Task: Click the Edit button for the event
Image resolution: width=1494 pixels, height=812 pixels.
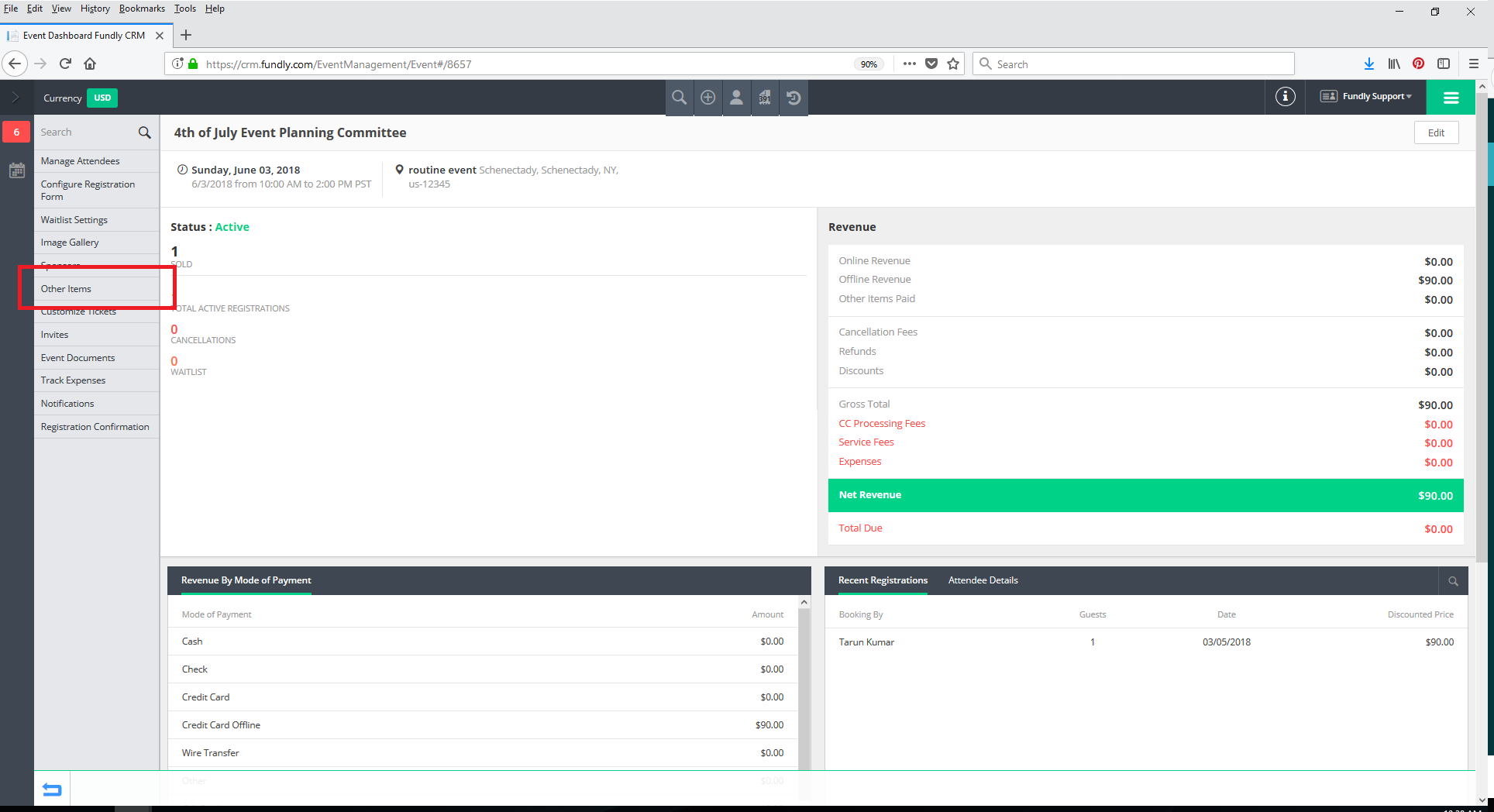Action: [1436, 132]
